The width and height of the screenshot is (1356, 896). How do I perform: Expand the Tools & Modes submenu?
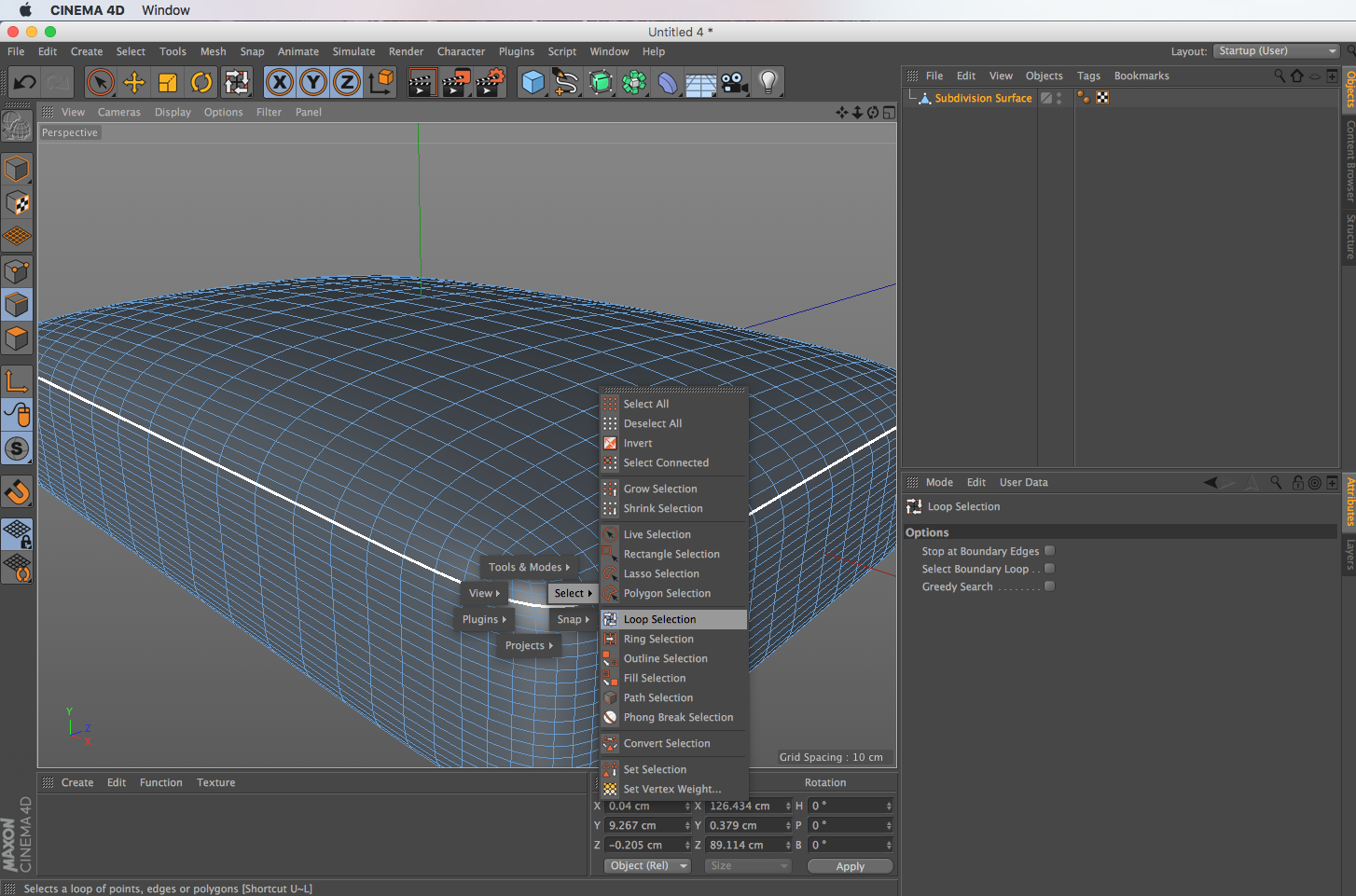click(x=528, y=567)
